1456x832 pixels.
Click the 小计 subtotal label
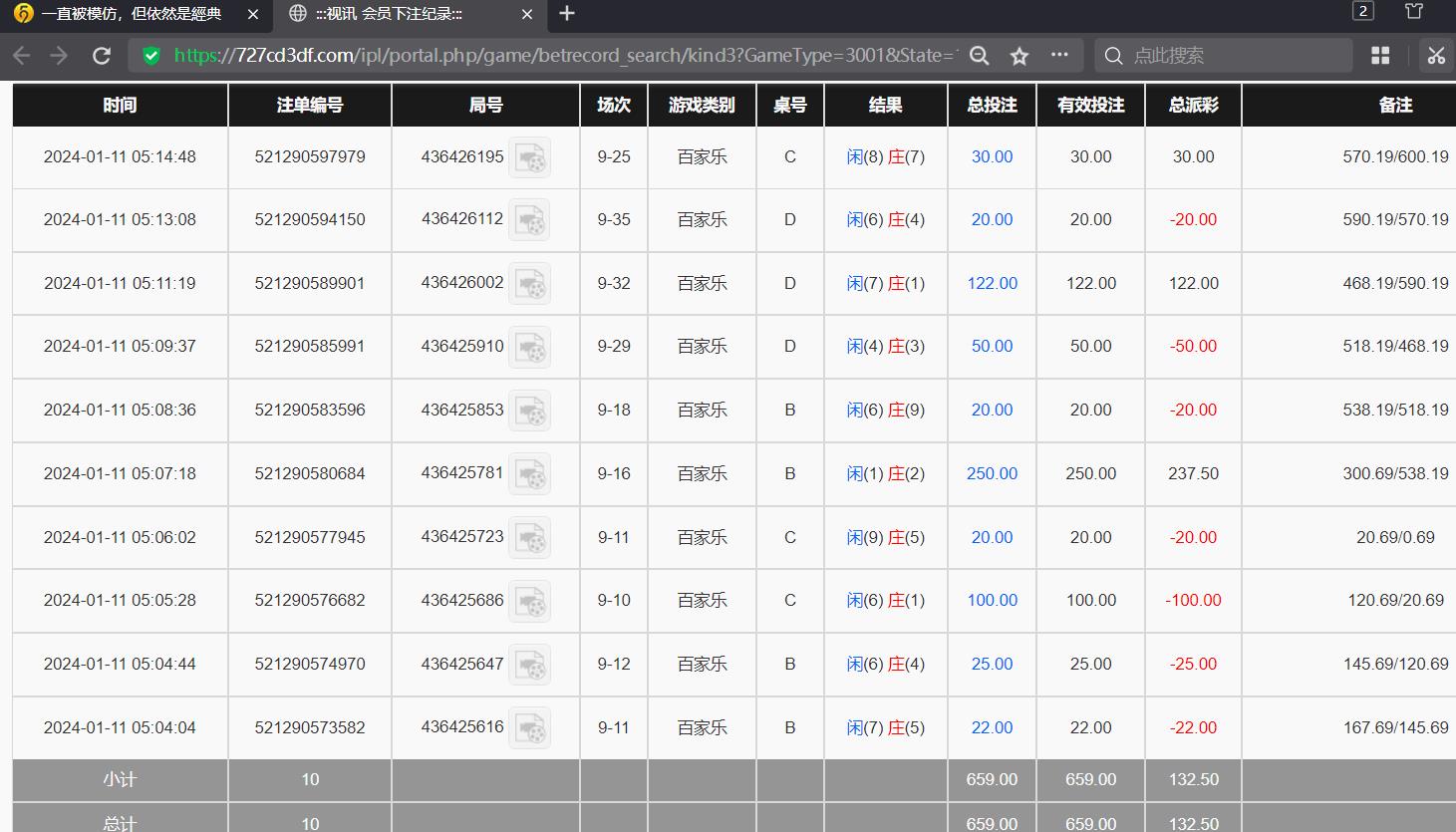[x=120, y=780]
